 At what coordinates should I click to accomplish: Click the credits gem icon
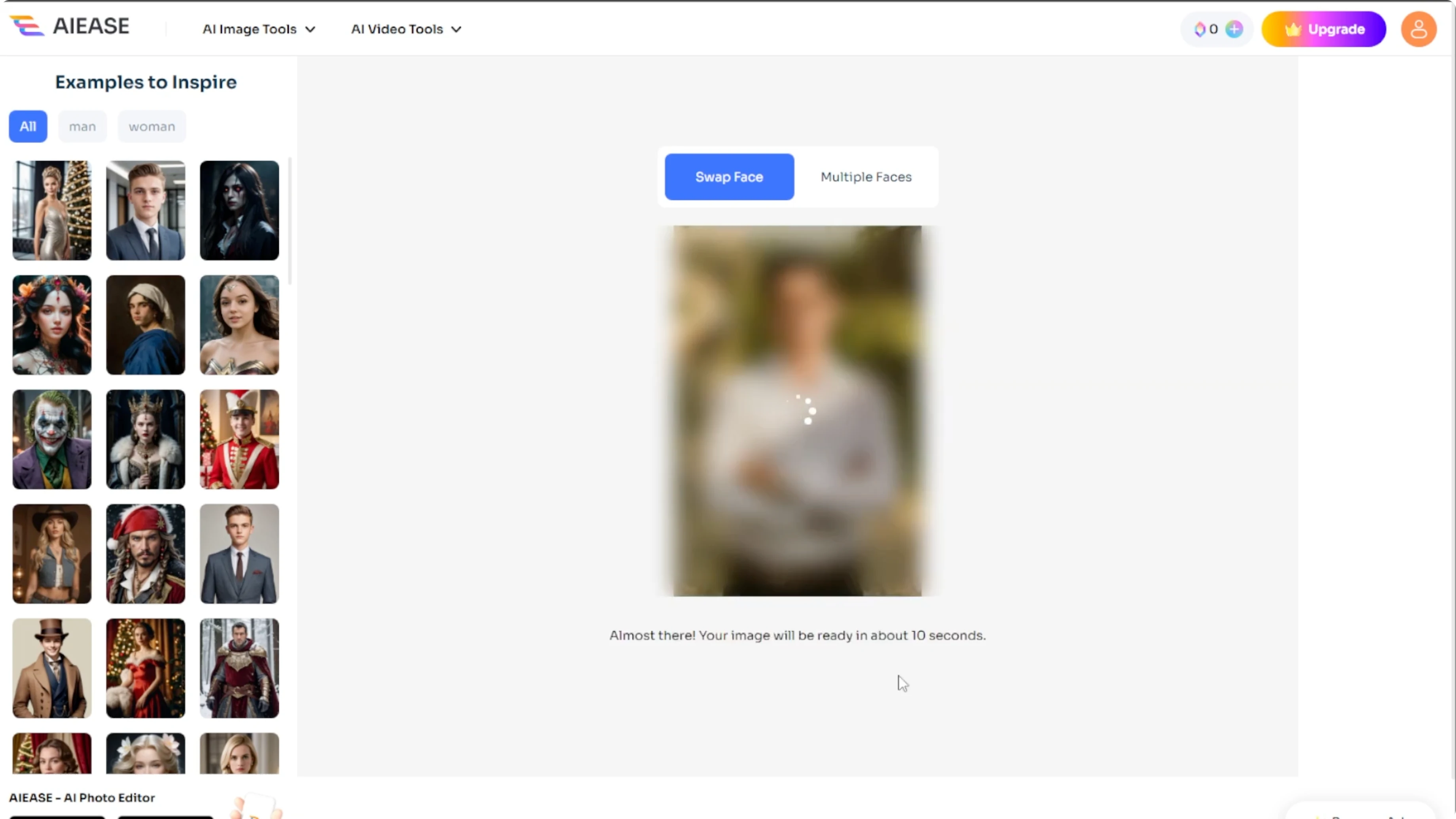(x=1199, y=29)
